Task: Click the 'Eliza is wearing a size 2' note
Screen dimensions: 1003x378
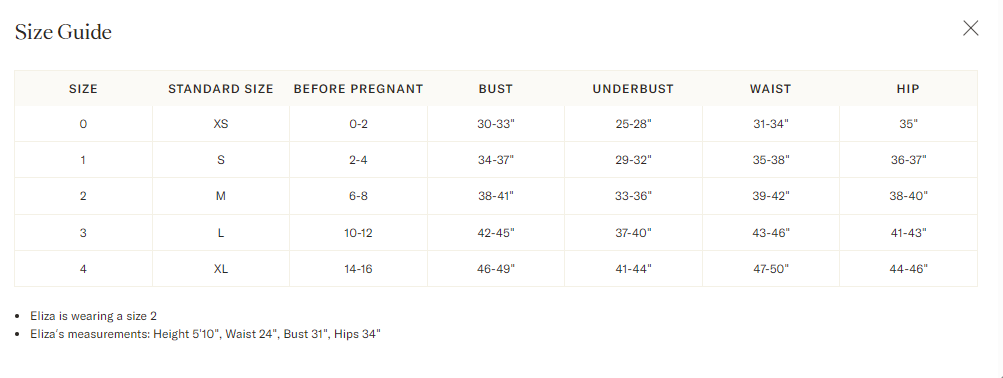Action: 93,316
